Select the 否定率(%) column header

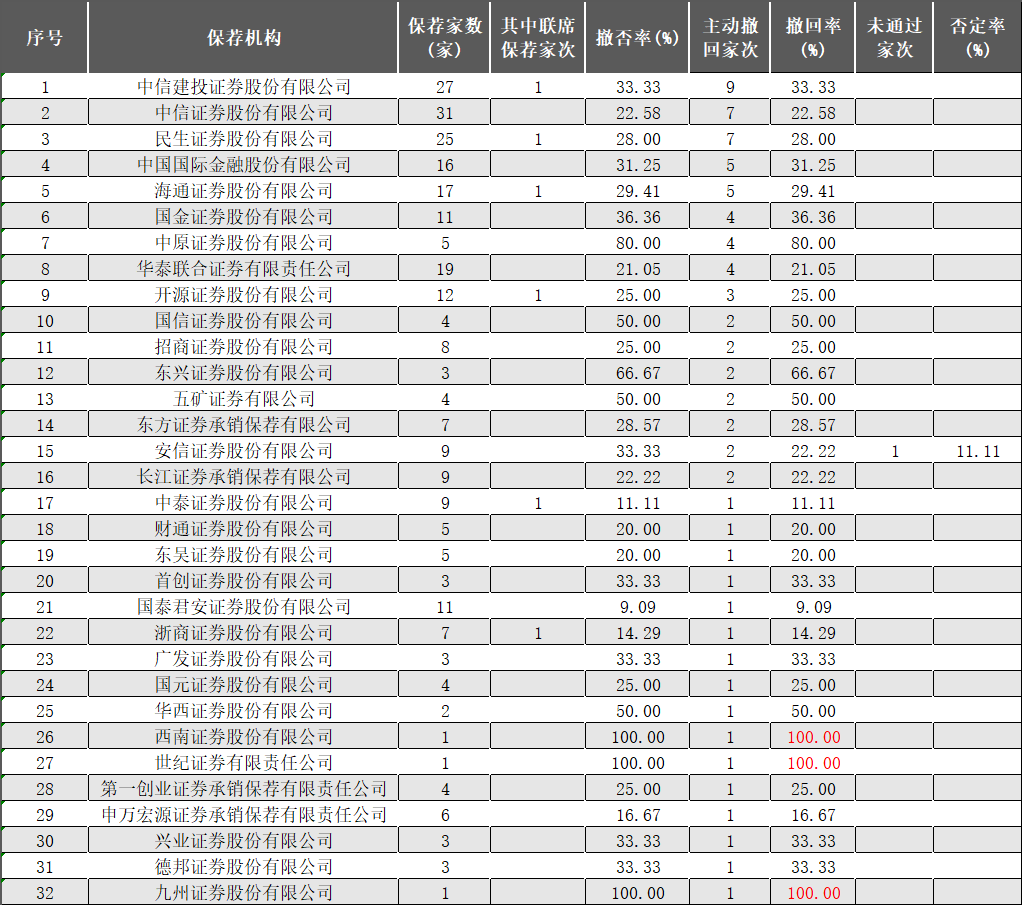[x=977, y=37]
